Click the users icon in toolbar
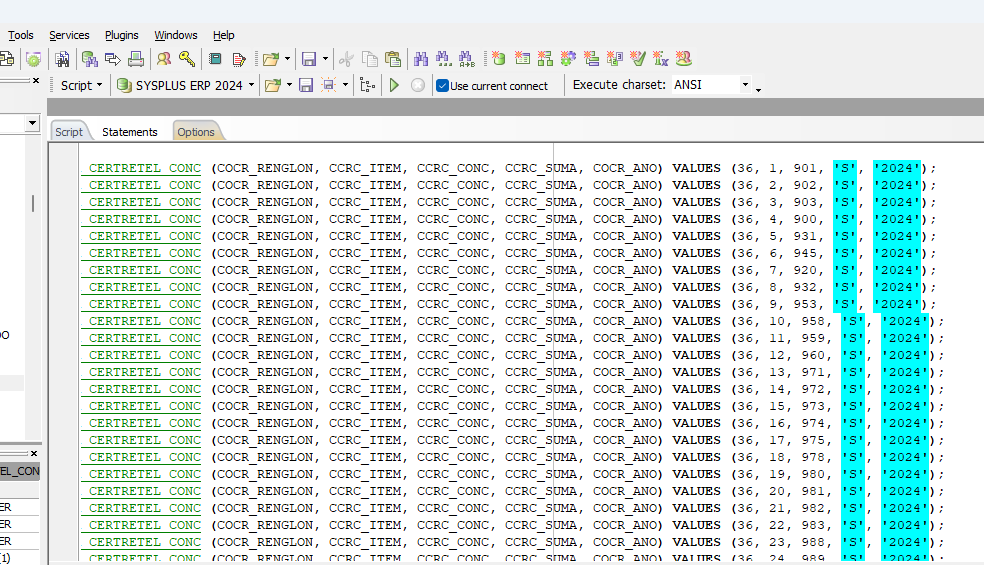984x565 pixels. (x=163, y=59)
